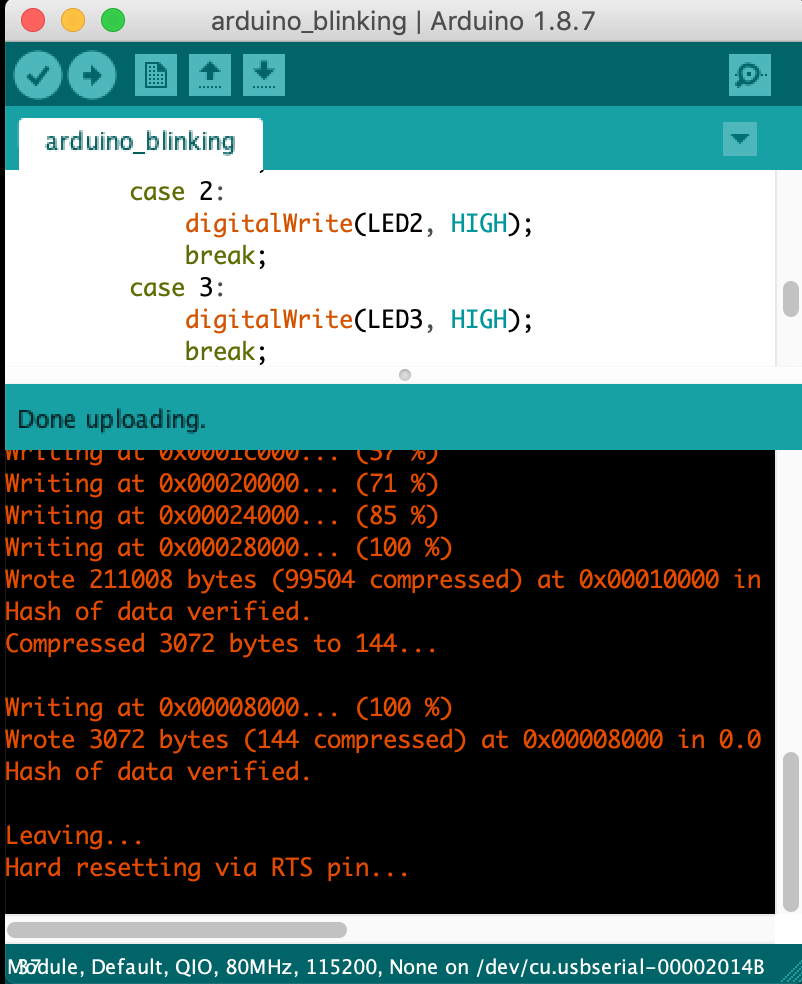Image resolution: width=802 pixels, height=984 pixels.
Task: Click the break statement under case 2
Action: tap(226, 256)
